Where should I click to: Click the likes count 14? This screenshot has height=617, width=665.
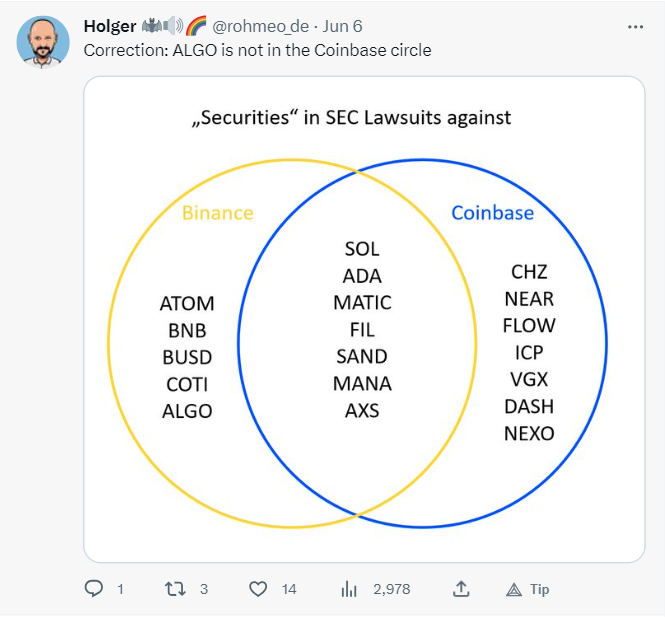(289, 589)
